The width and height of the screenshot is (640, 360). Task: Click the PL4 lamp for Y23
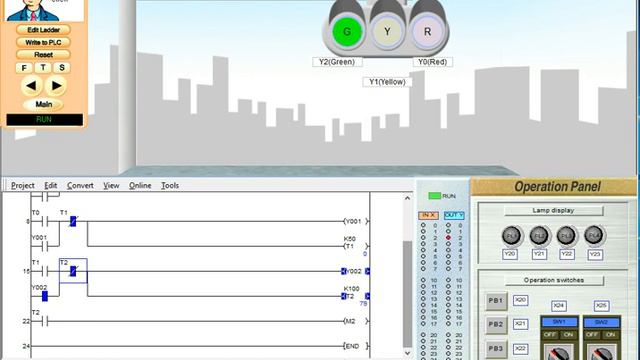[594, 235]
